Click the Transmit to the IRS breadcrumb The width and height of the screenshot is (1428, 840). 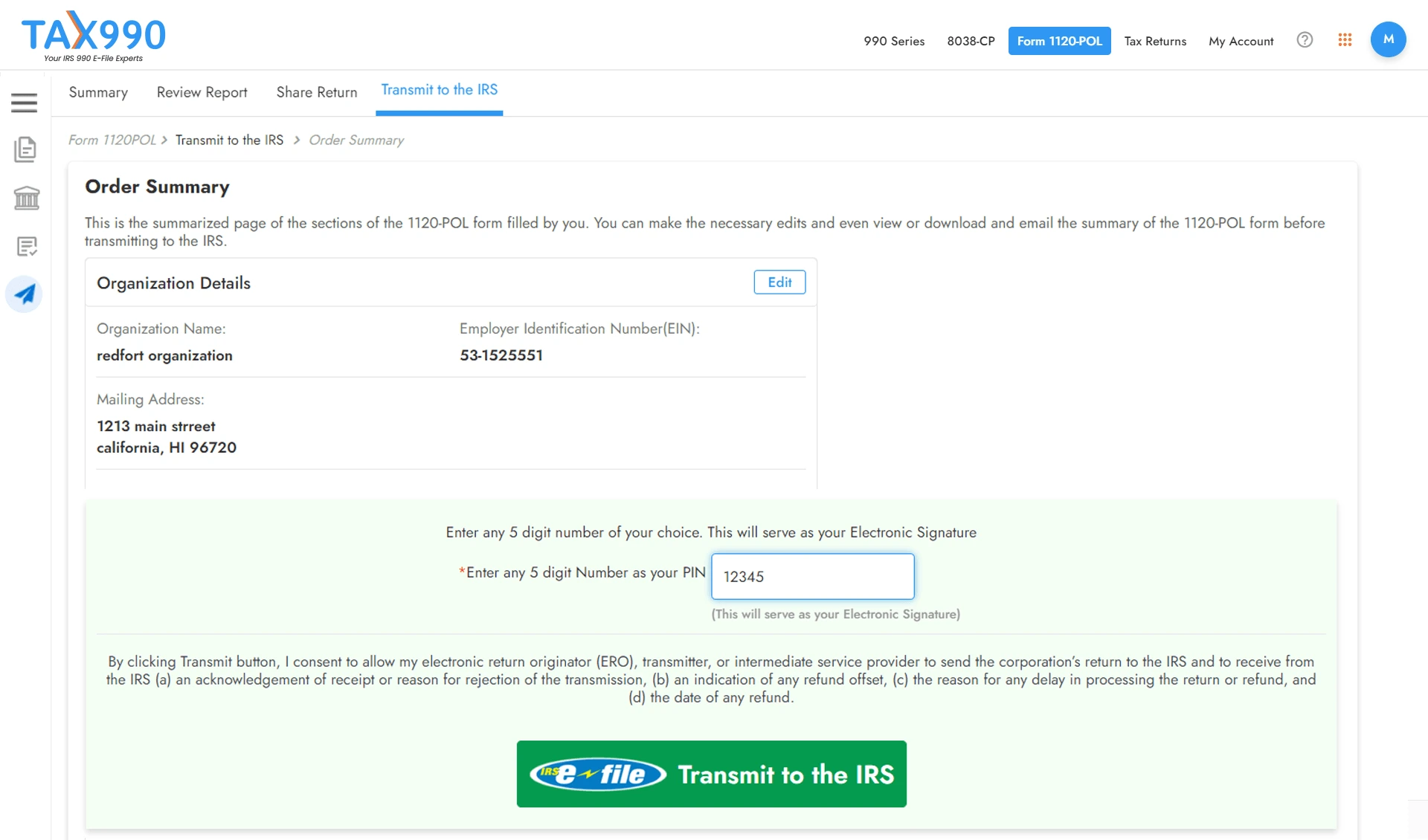(x=229, y=139)
